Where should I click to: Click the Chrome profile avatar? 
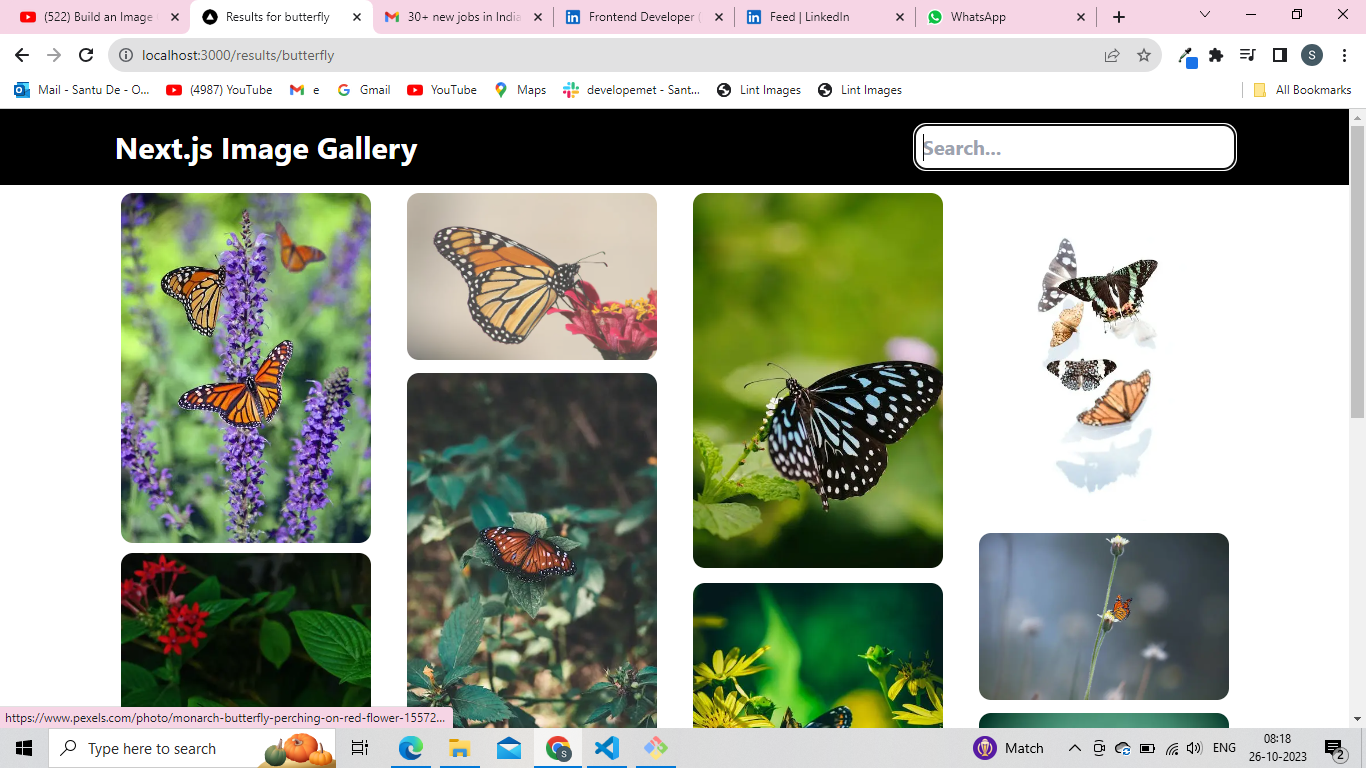(1311, 55)
